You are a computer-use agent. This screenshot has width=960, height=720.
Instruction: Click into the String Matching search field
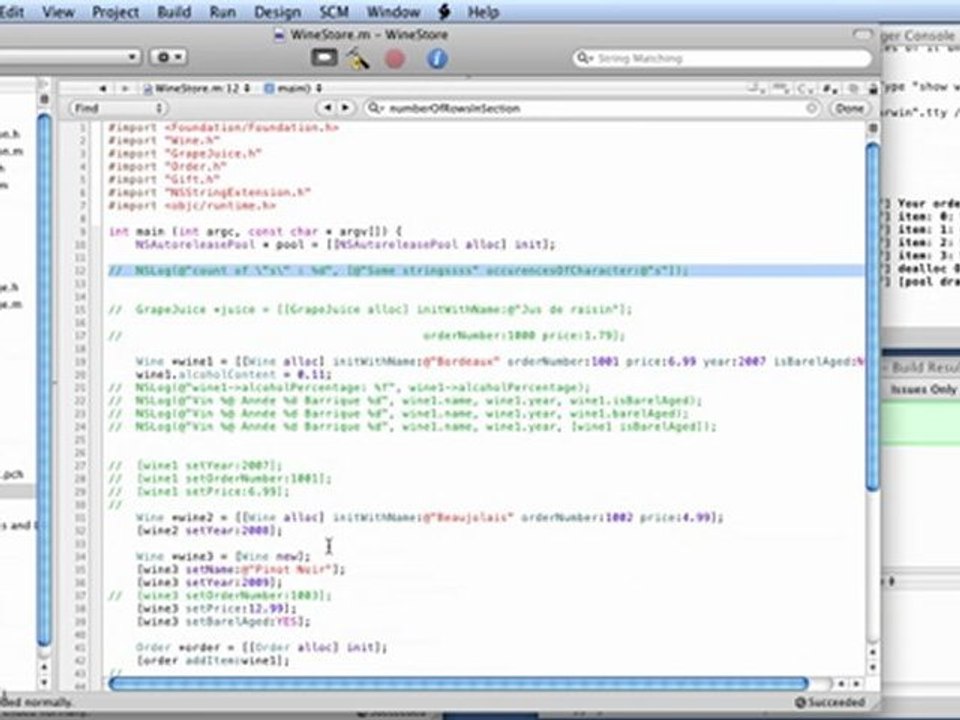tap(722, 58)
